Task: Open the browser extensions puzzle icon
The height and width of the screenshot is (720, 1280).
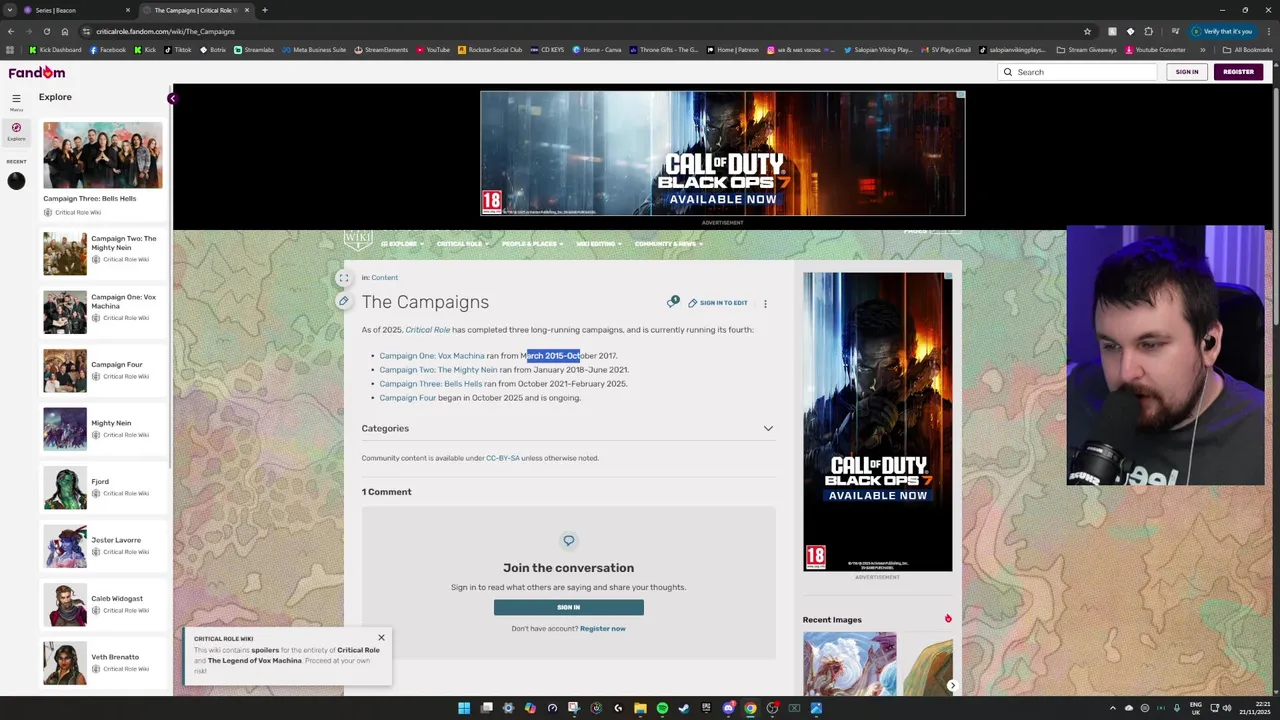Action: [1148, 31]
